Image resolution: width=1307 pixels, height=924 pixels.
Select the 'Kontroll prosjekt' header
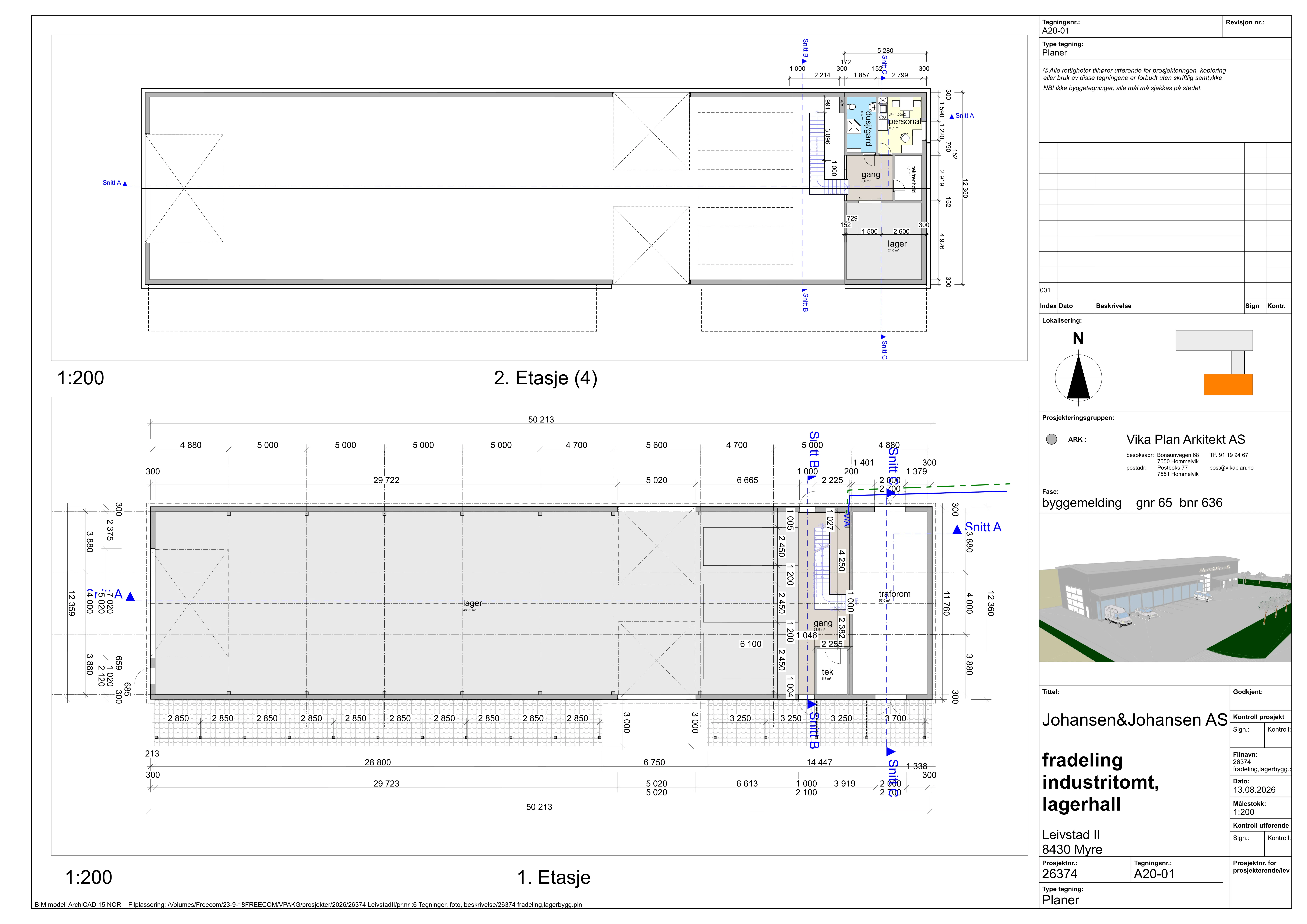[x=1259, y=717]
